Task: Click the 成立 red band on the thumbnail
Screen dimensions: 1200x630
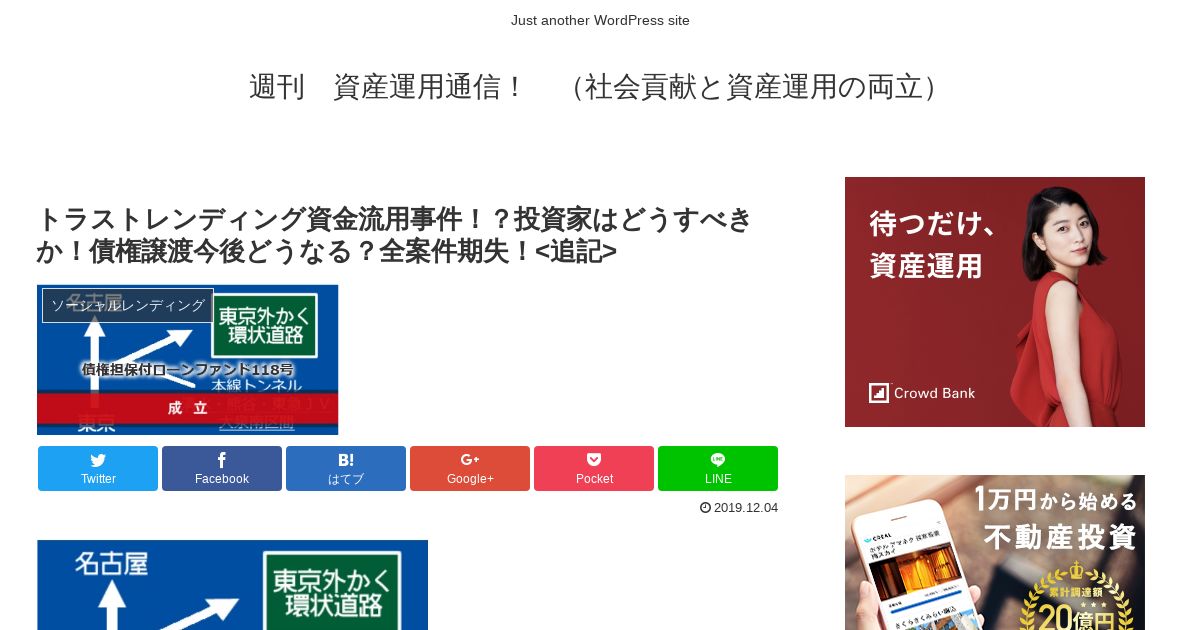Action: pos(188,408)
